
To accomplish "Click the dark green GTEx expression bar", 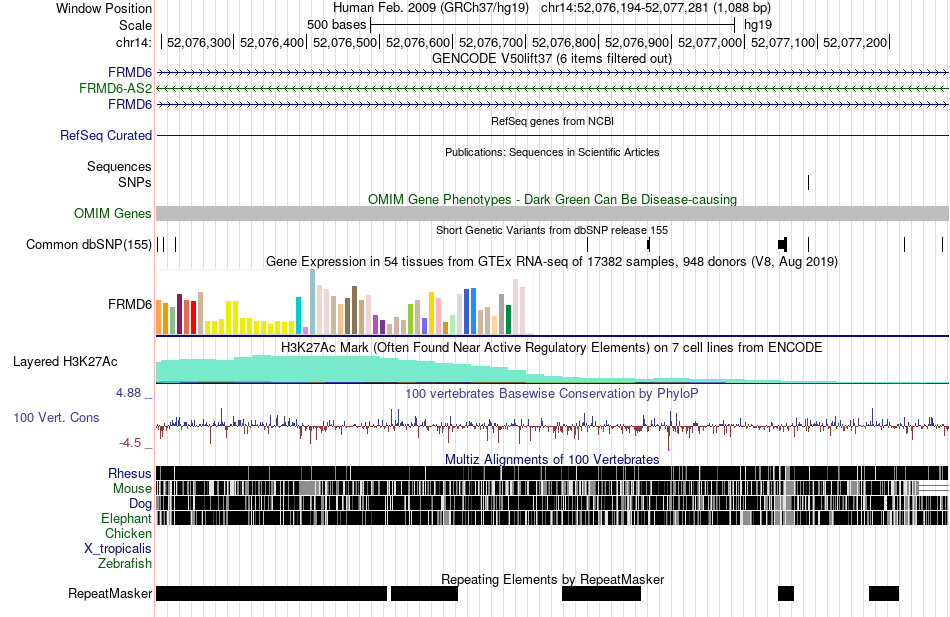I will click(508, 319).
